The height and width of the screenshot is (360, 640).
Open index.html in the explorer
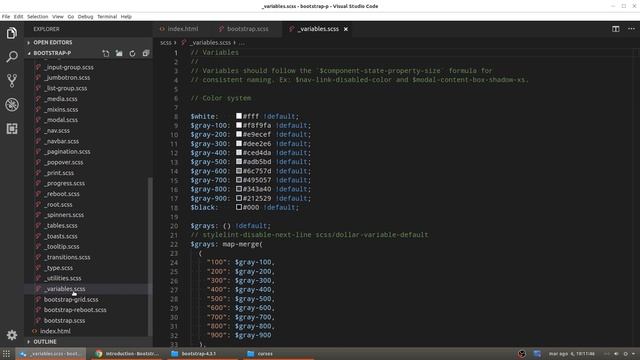[55, 331]
